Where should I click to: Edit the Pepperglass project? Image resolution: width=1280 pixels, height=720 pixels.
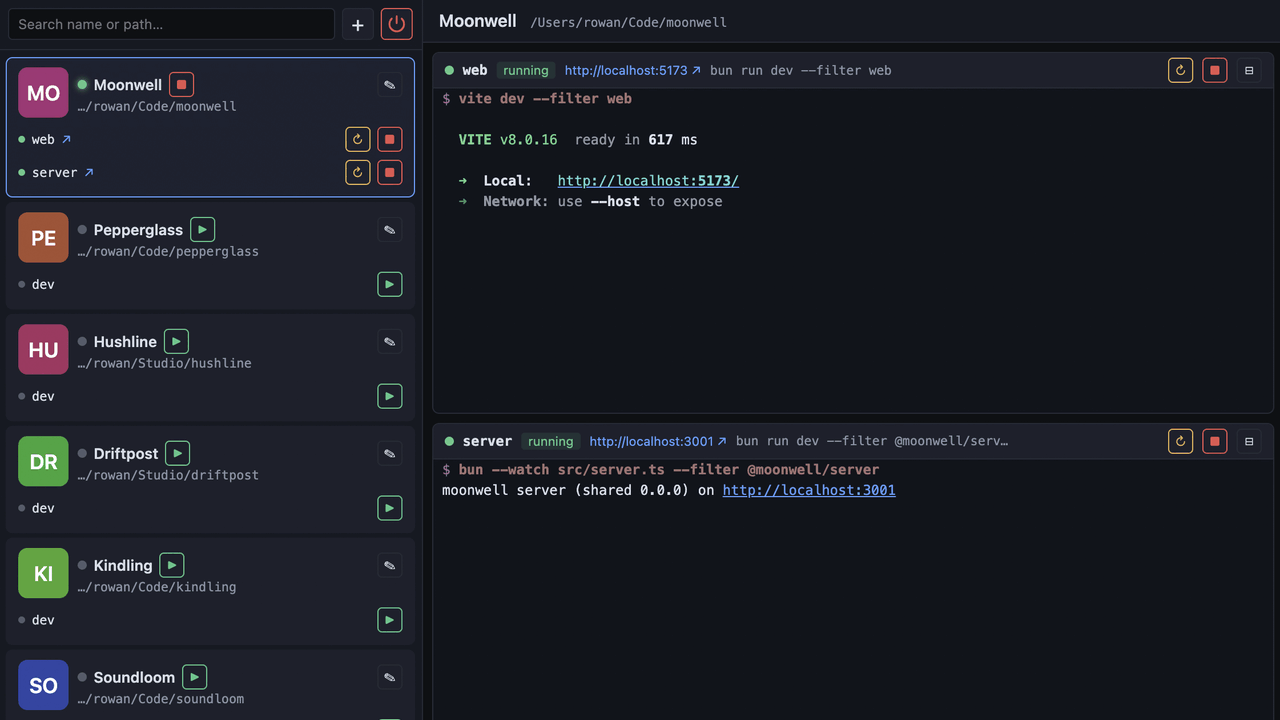coord(390,230)
